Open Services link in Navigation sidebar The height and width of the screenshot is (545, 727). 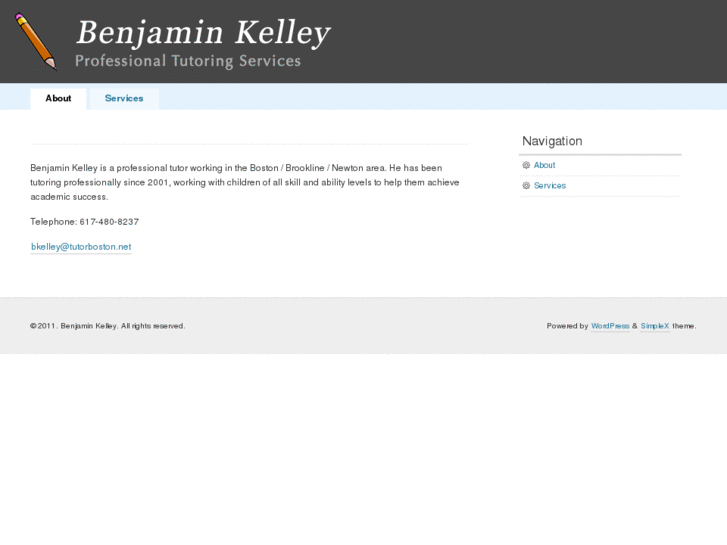[550, 186]
